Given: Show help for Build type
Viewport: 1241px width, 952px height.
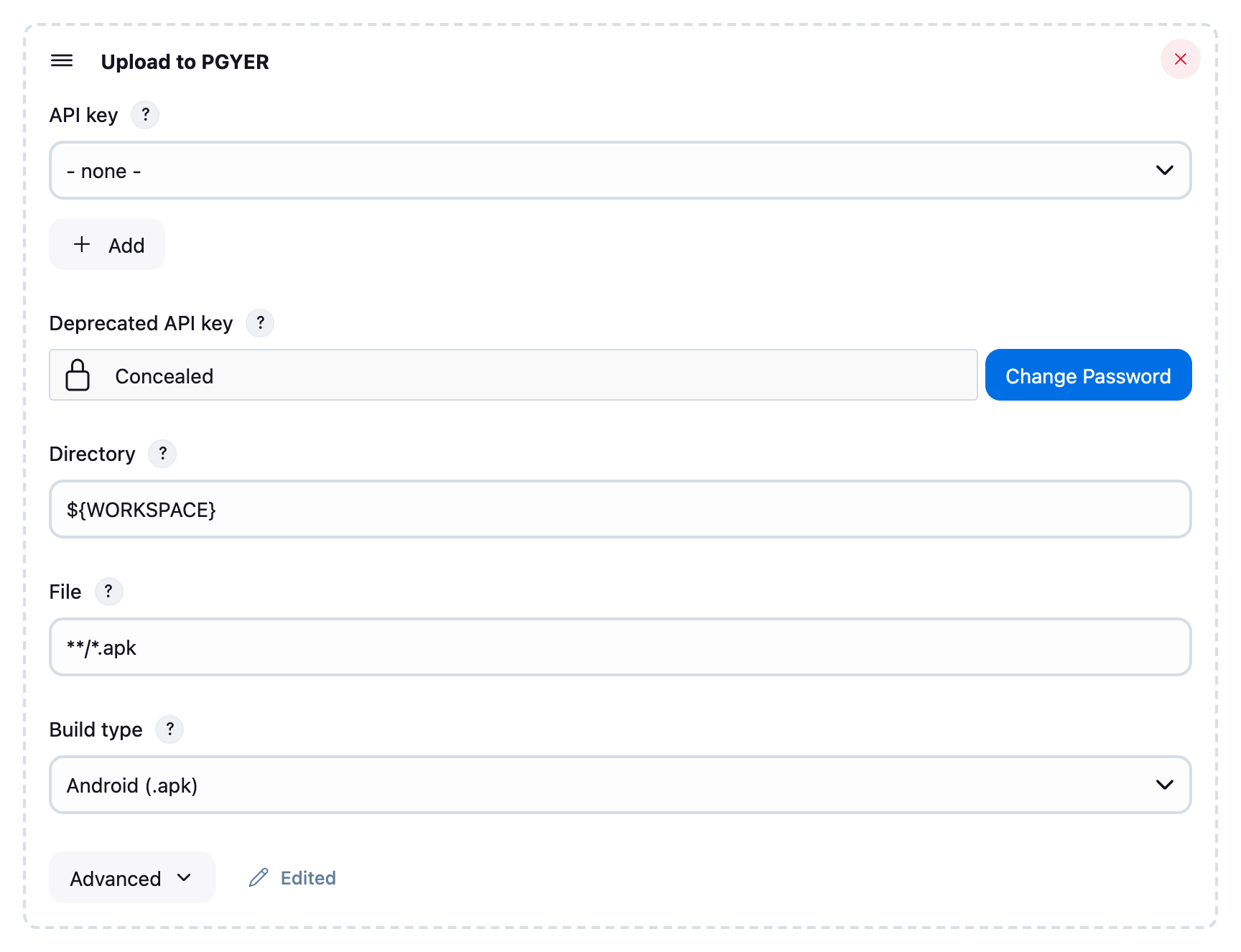Looking at the screenshot, I should (x=169, y=729).
